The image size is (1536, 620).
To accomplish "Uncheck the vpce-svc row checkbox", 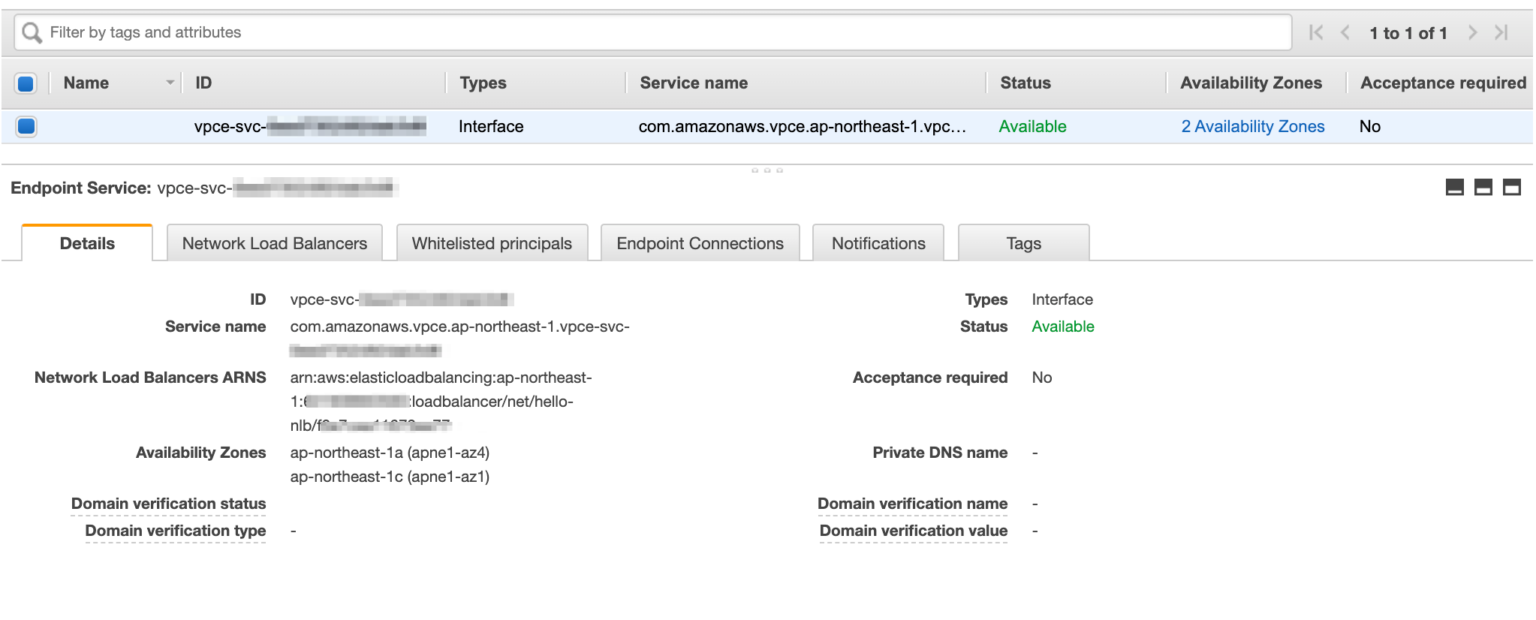I will [x=25, y=126].
